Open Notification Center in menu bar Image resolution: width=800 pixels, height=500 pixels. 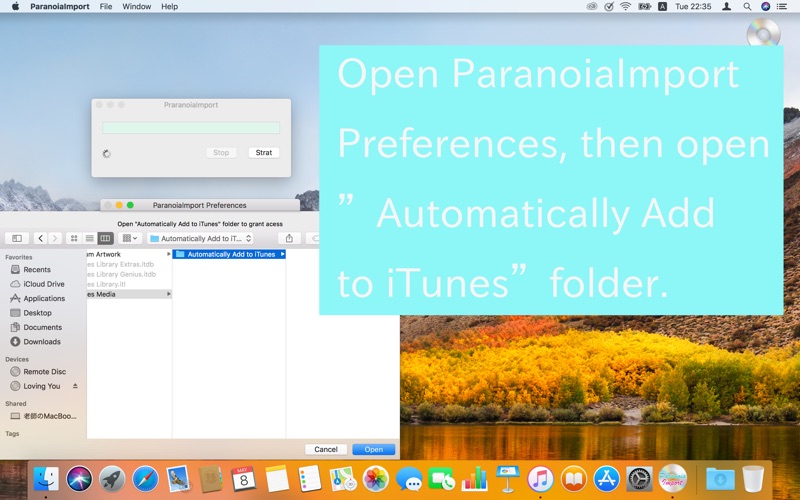782,7
